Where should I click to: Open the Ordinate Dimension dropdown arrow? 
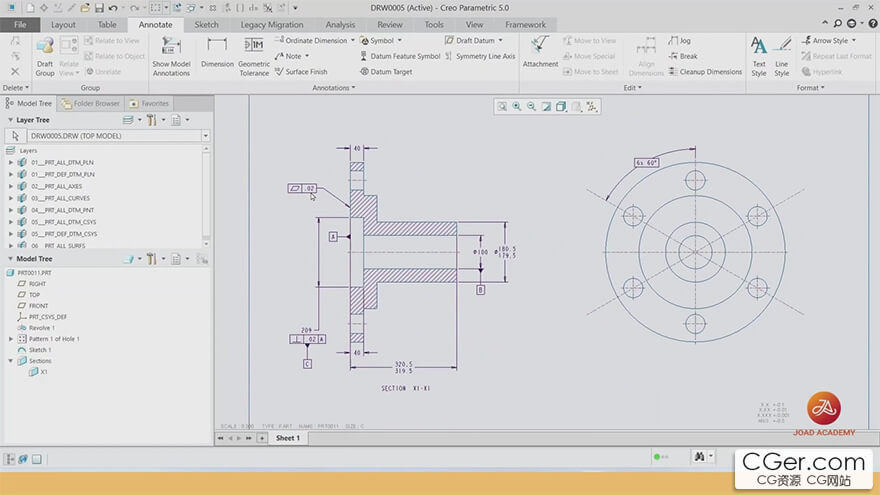click(x=354, y=41)
